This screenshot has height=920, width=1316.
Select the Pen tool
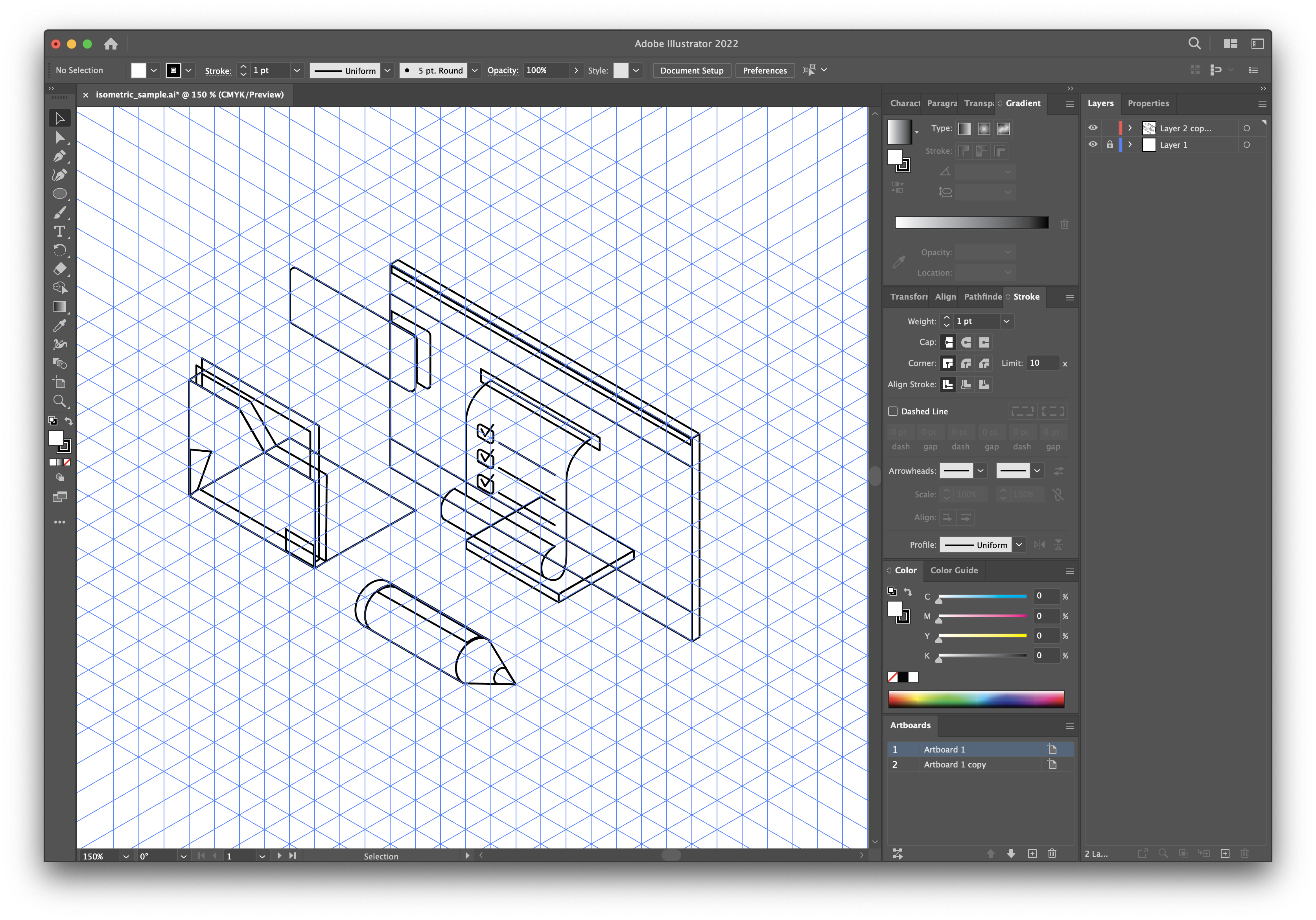click(x=60, y=156)
